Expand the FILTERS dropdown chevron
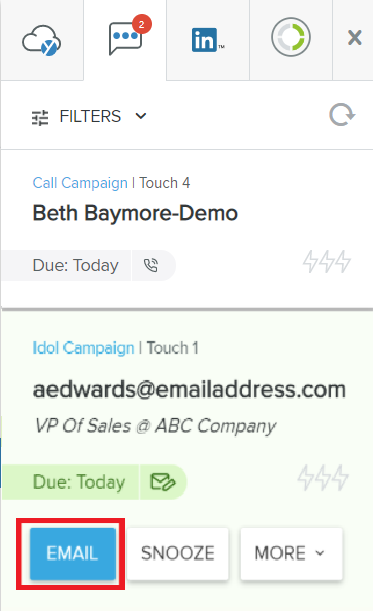Viewport: 373px width, 611px height. click(x=141, y=116)
